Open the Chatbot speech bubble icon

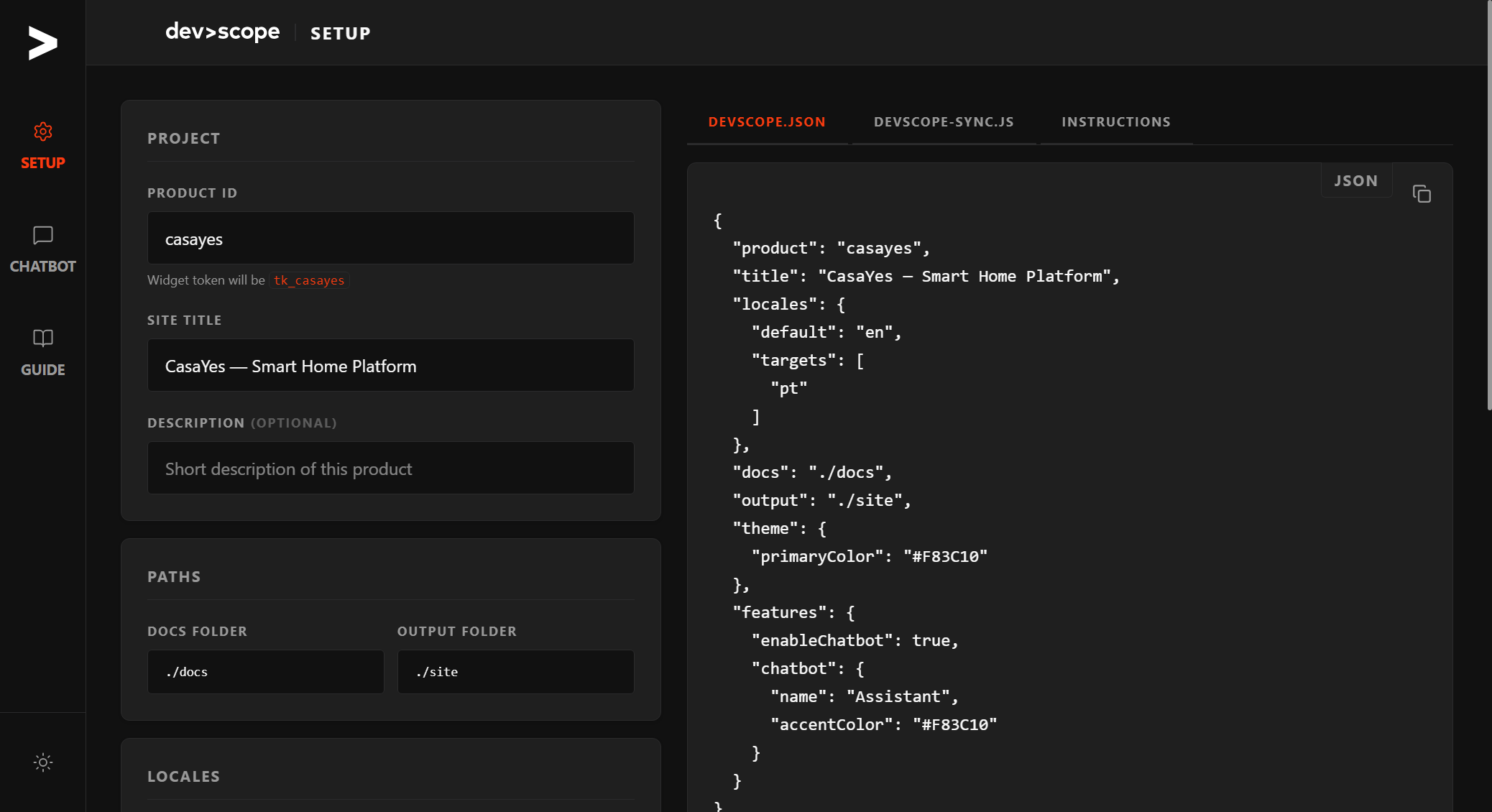tap(43, 235)
